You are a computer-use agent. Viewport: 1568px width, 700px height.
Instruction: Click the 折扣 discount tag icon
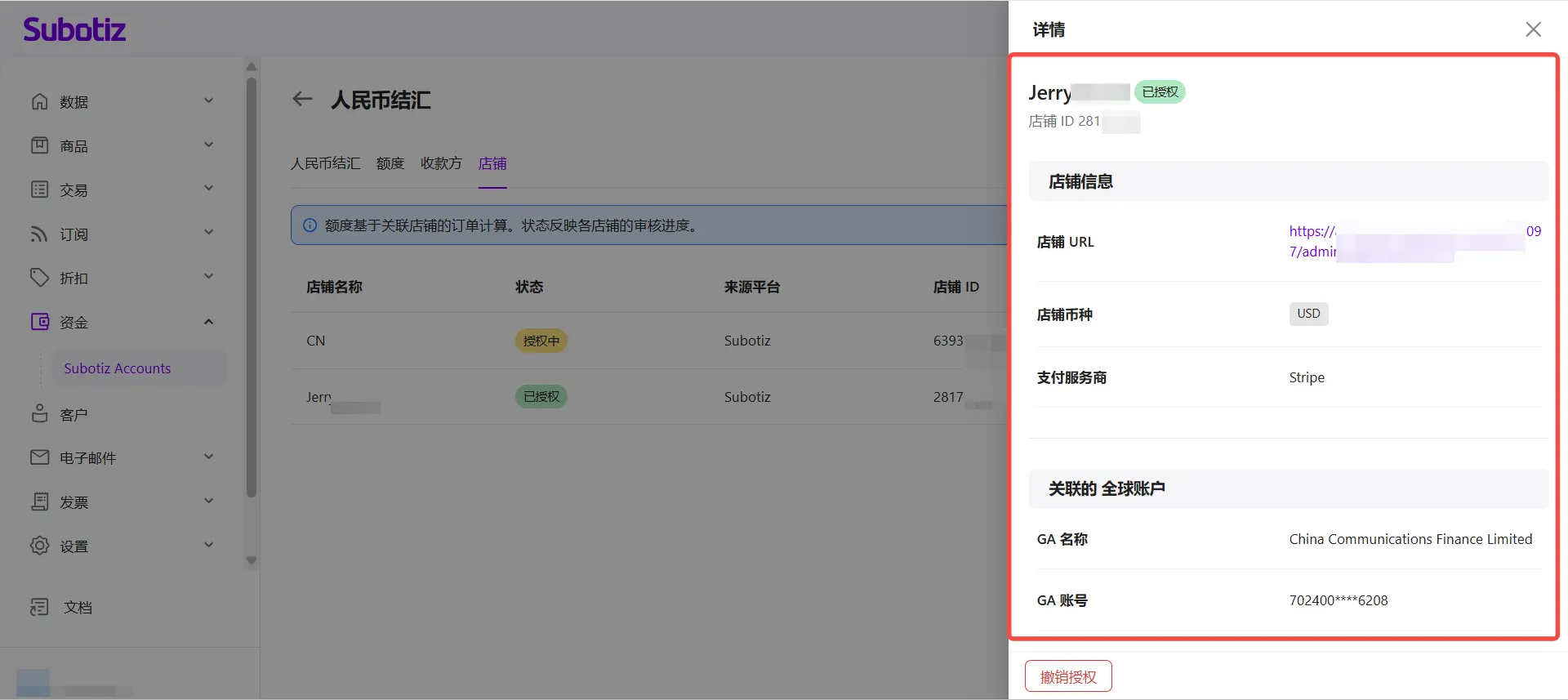[x=39, y=278]
